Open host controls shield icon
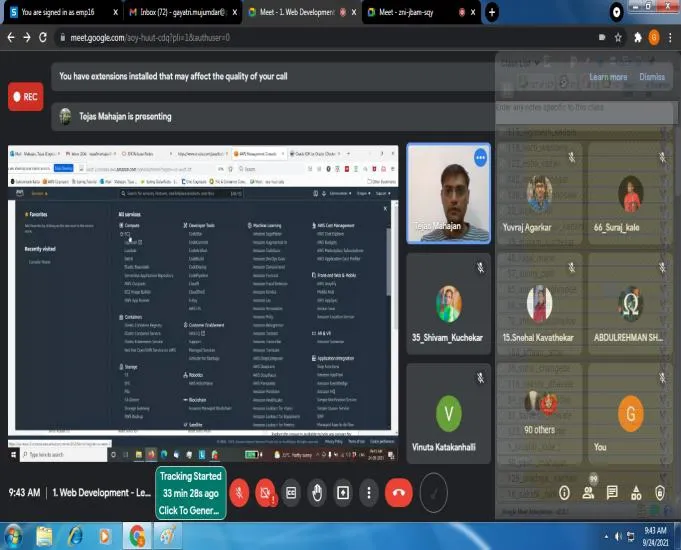The height and width of the screenshot is (550, 681). [x=660, y=493]
